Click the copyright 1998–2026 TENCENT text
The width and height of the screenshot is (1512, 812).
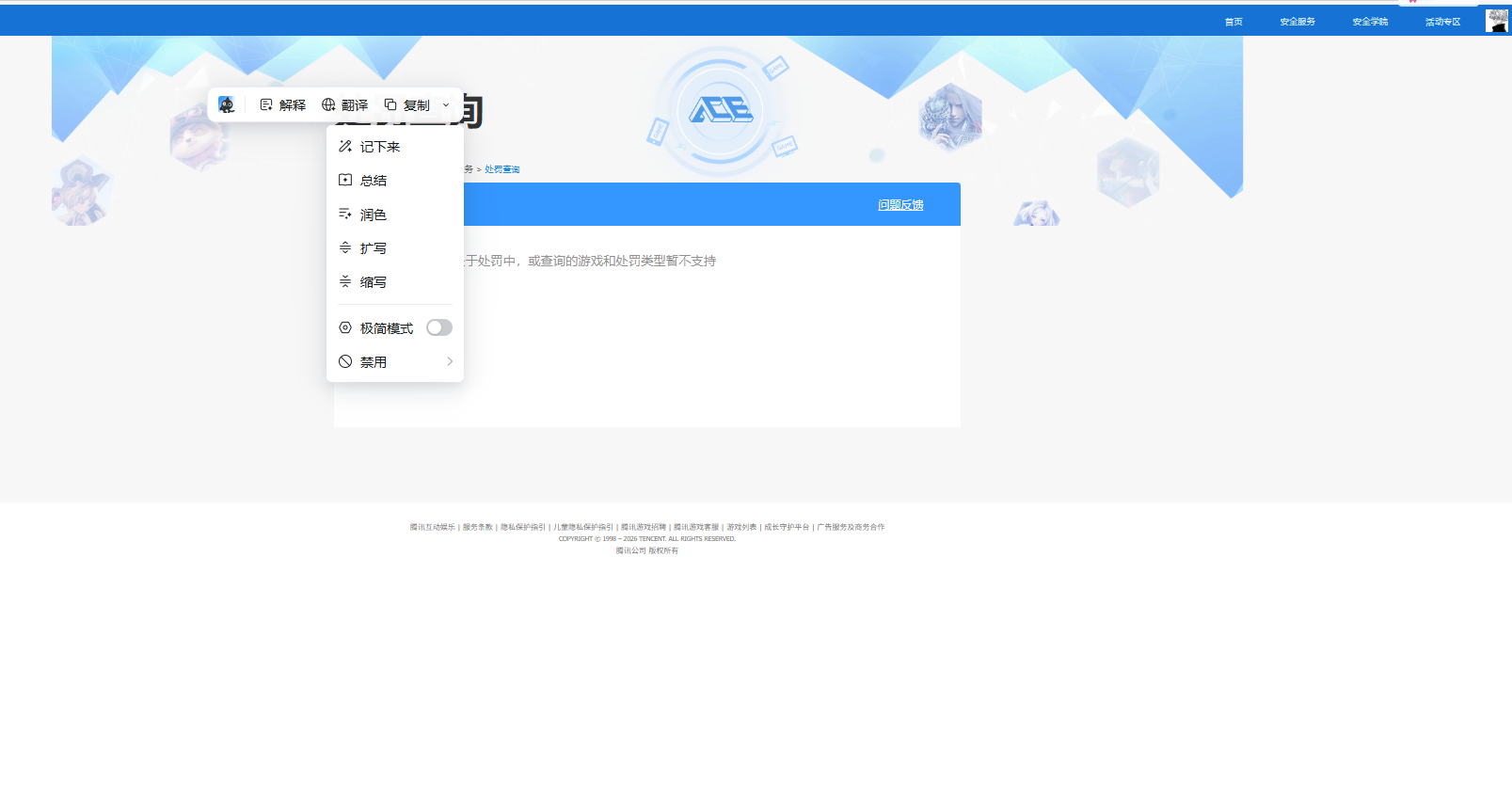647,539
